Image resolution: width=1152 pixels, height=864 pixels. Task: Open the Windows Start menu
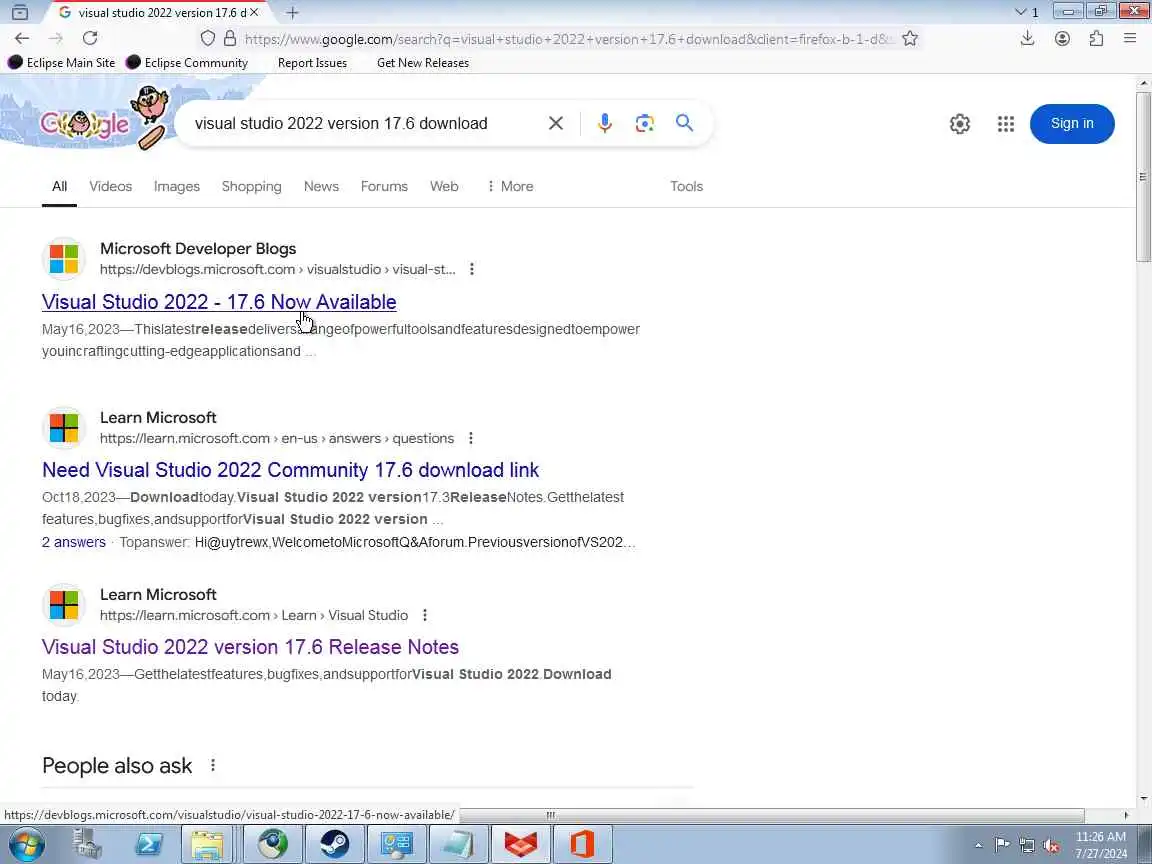click(26, 843)
